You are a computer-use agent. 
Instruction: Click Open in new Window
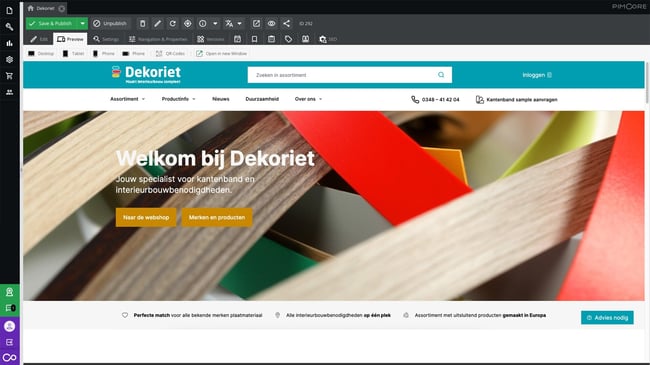221,54
